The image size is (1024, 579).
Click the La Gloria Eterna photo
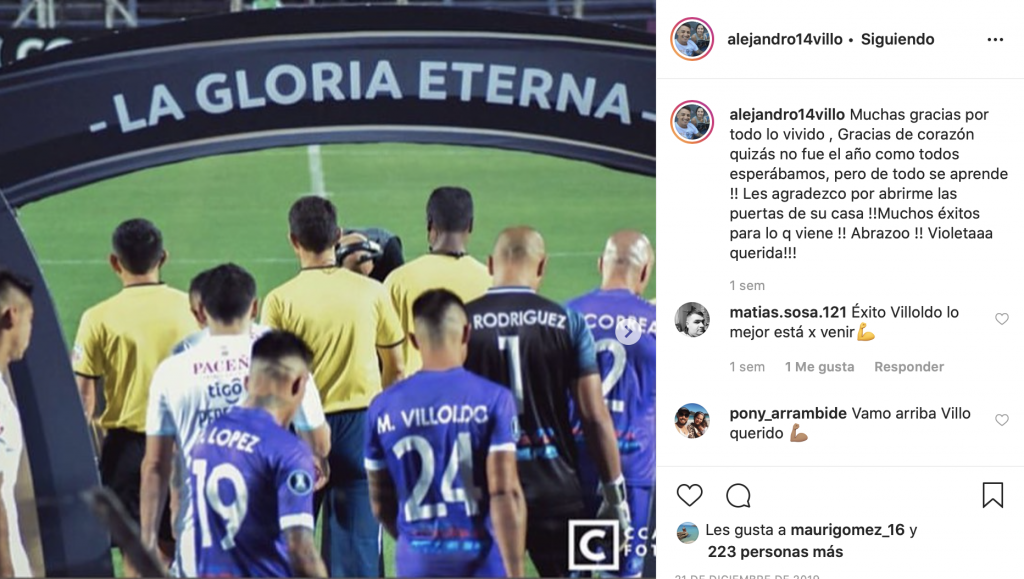328,289
